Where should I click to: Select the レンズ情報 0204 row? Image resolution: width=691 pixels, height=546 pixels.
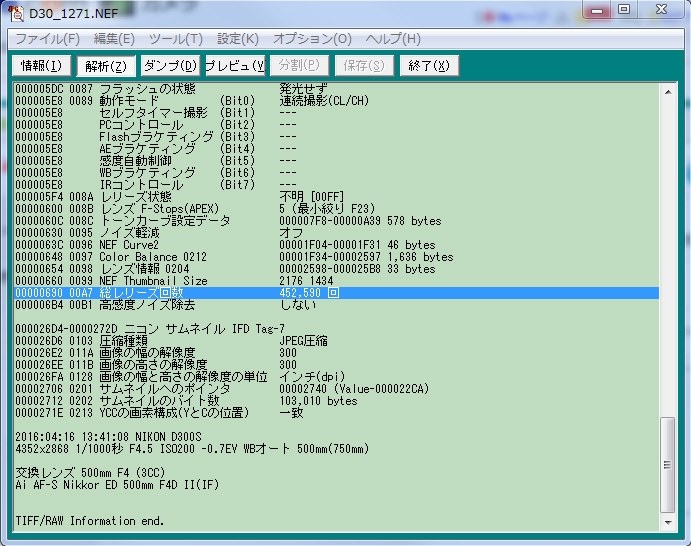(x=337, y=269)
